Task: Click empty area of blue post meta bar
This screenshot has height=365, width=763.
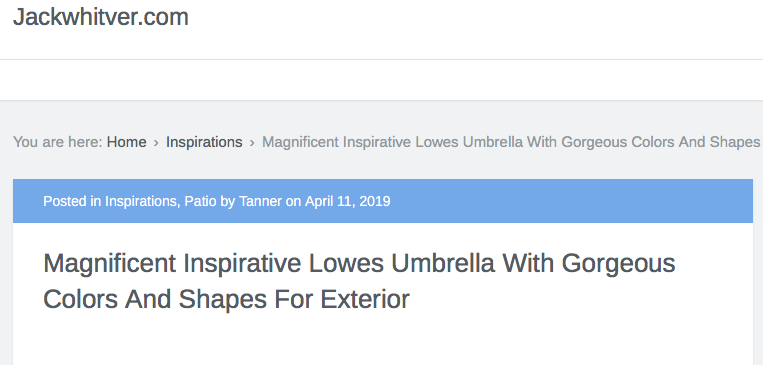Action: tap(569, 201)
